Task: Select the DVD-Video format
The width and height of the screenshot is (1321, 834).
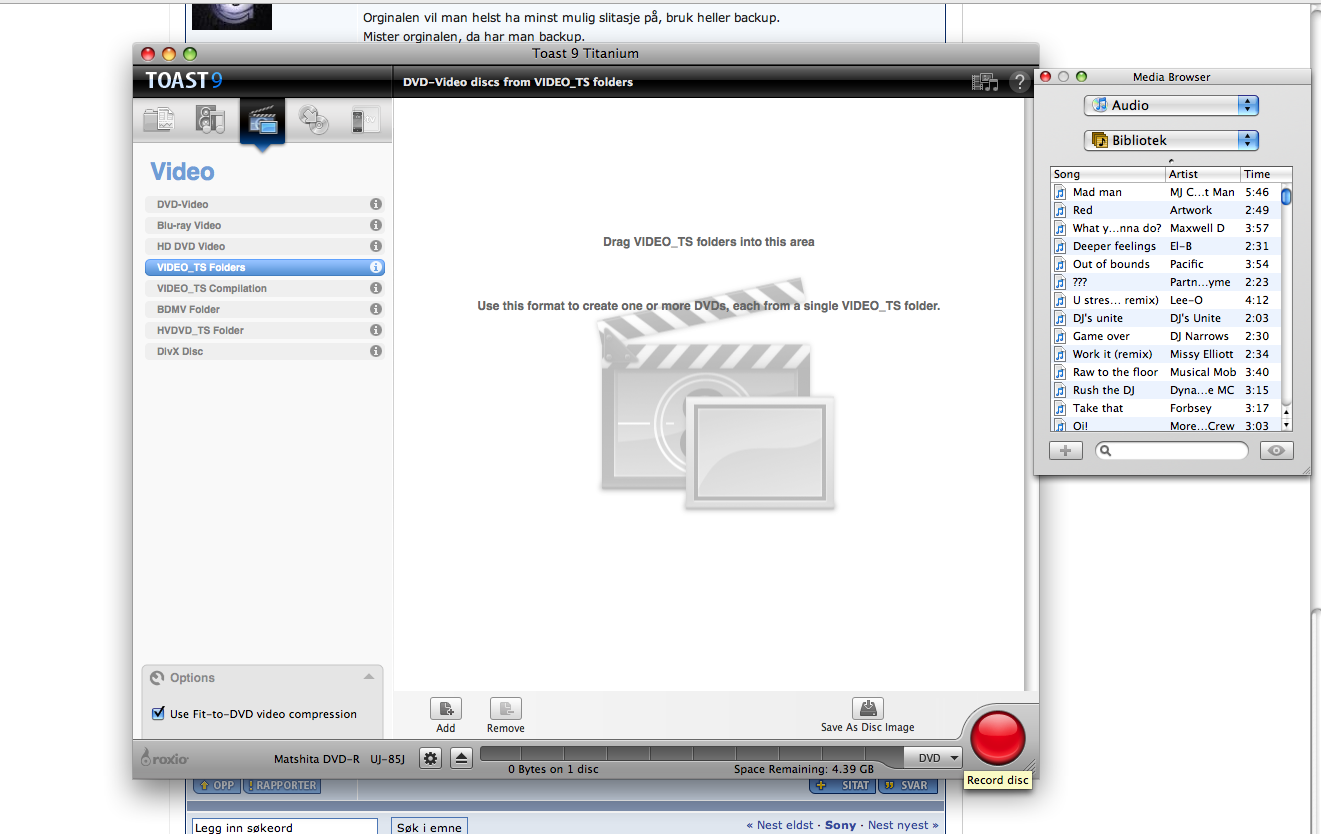Action: [264, 204]
